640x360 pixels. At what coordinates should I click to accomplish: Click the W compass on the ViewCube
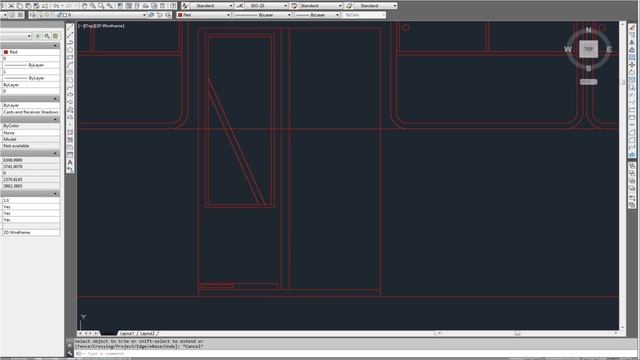tap(568, 49)
